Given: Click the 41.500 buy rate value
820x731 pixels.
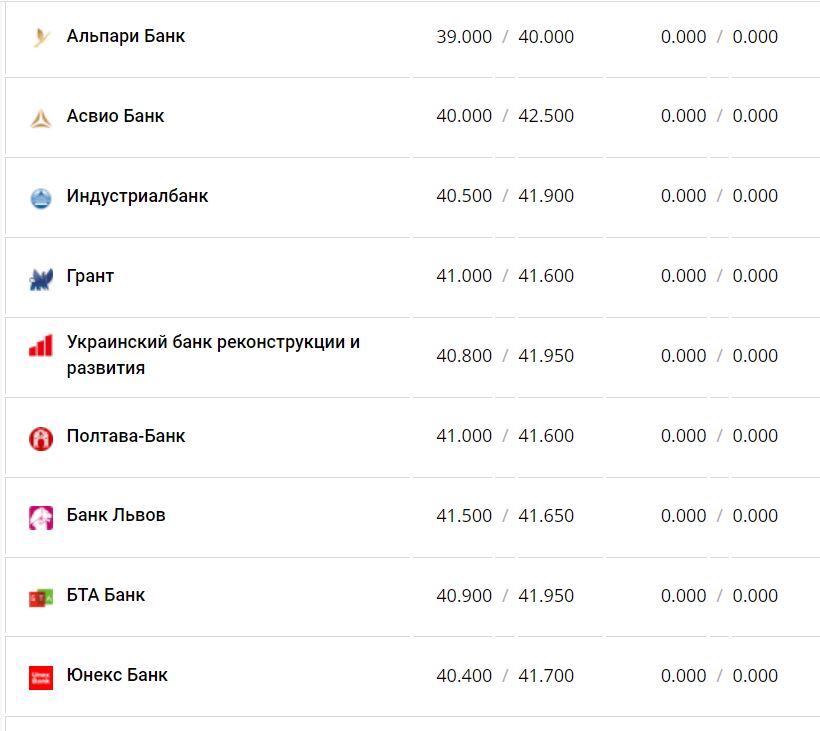Looking at the screenshot, I should [464, 516].
